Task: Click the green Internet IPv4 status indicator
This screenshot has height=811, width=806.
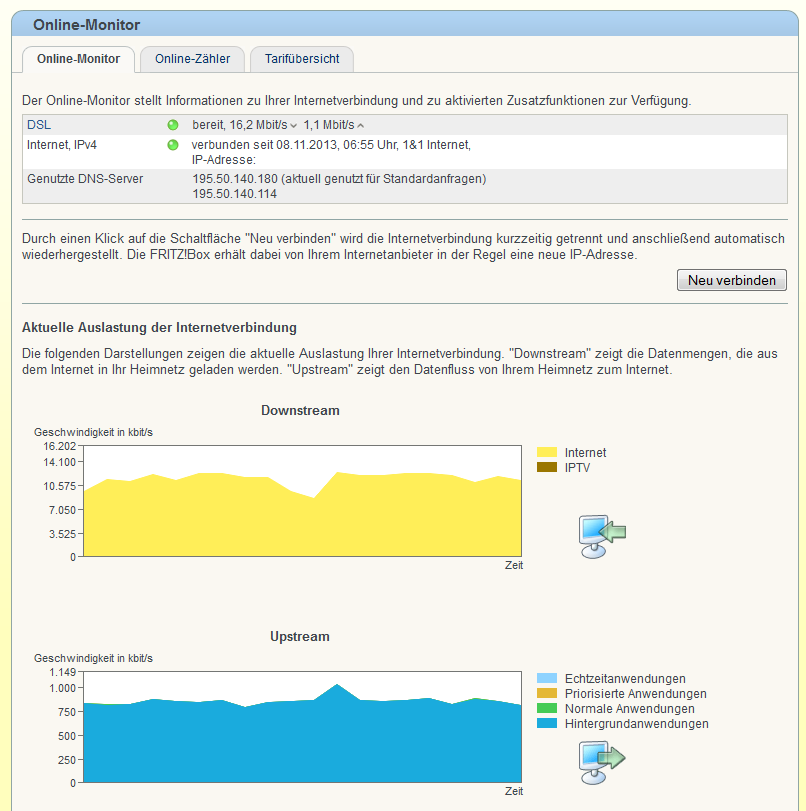Action: tap(173, 145)
